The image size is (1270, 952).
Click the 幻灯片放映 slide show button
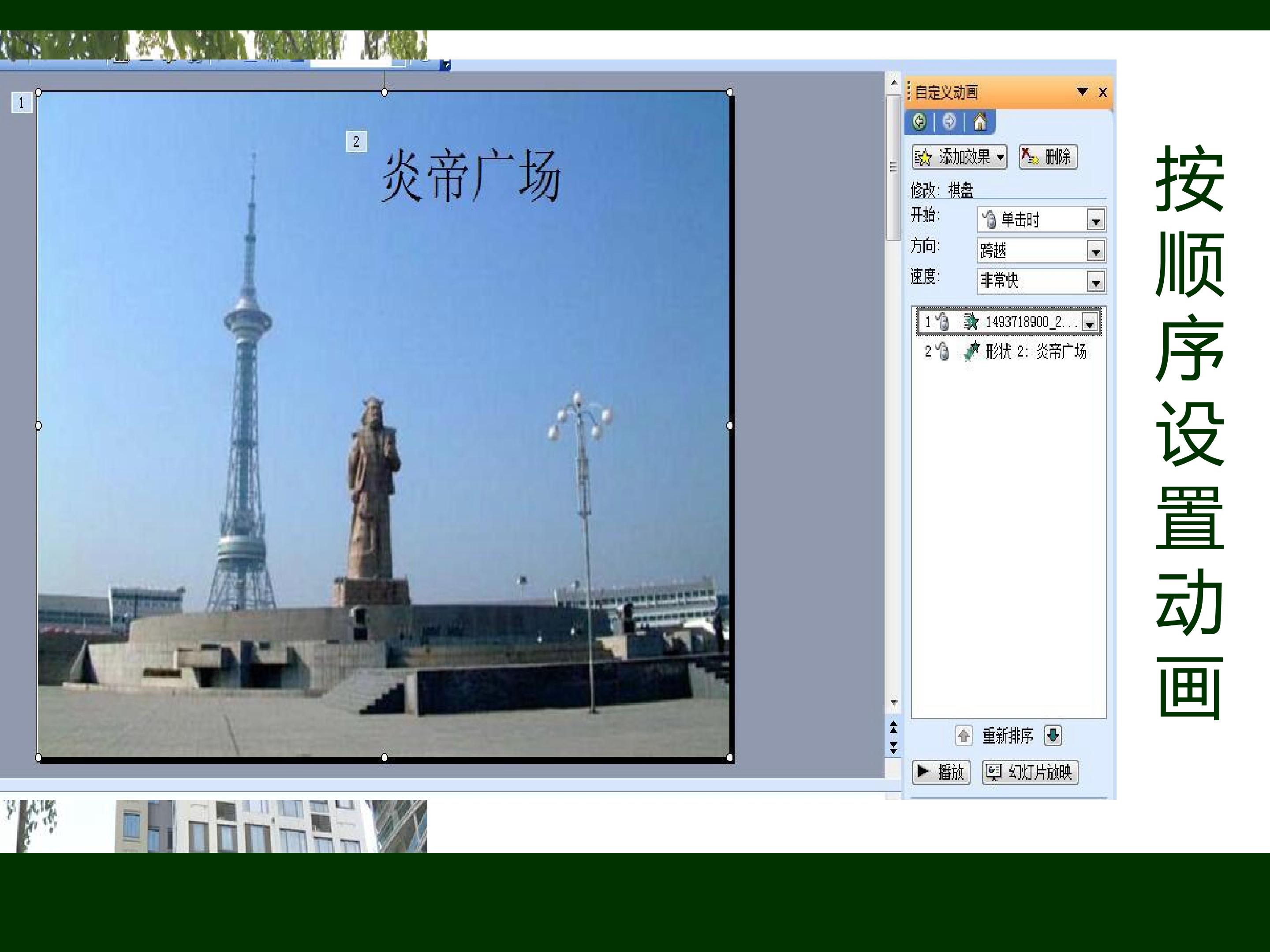click(1030, 772)
